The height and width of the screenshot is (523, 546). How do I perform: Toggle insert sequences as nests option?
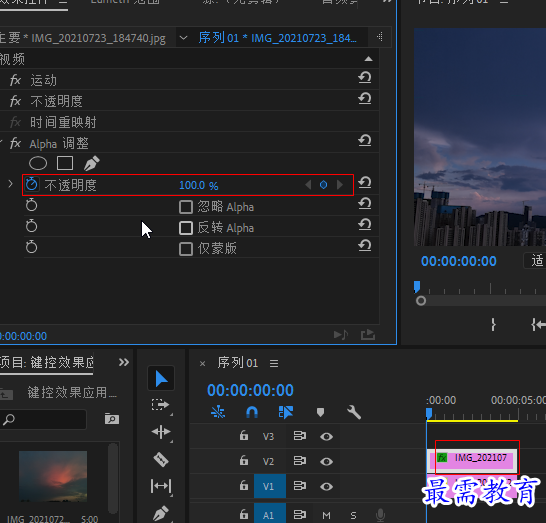[218, 412]
